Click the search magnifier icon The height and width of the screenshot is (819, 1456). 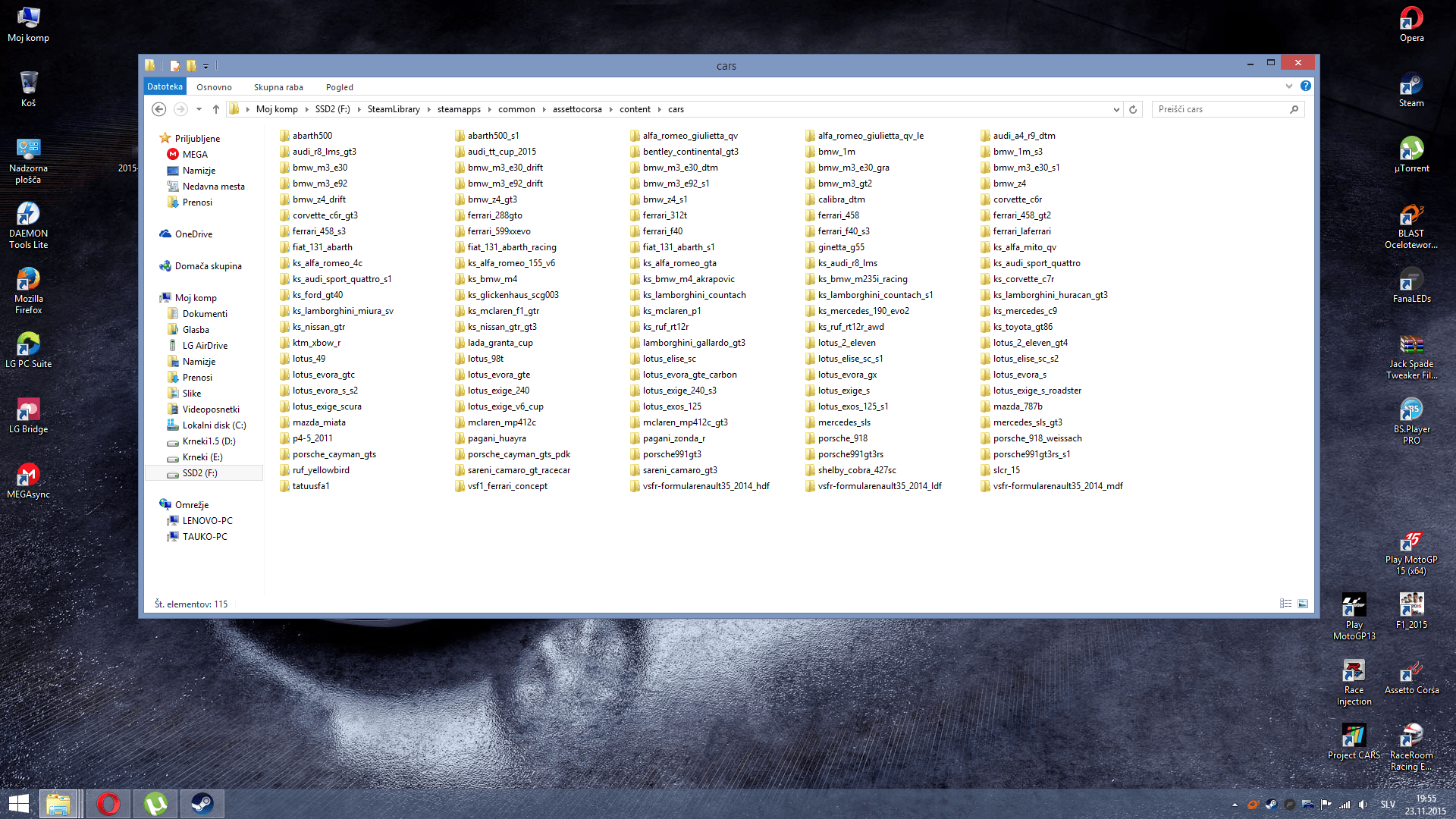point(1294,109)
